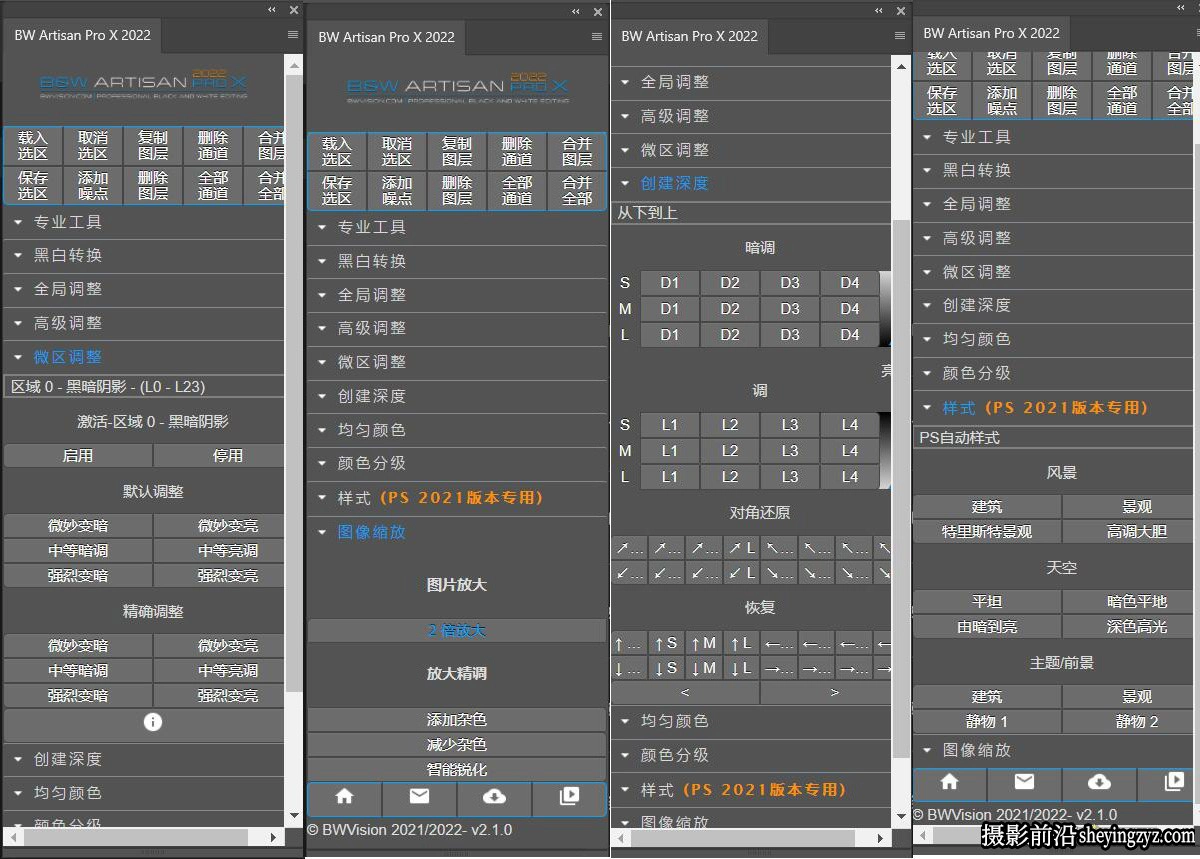Open the video library icon in the second panel
This screenshot has width=1200, height=859.
pyautogui.click(x=569, y=797)
